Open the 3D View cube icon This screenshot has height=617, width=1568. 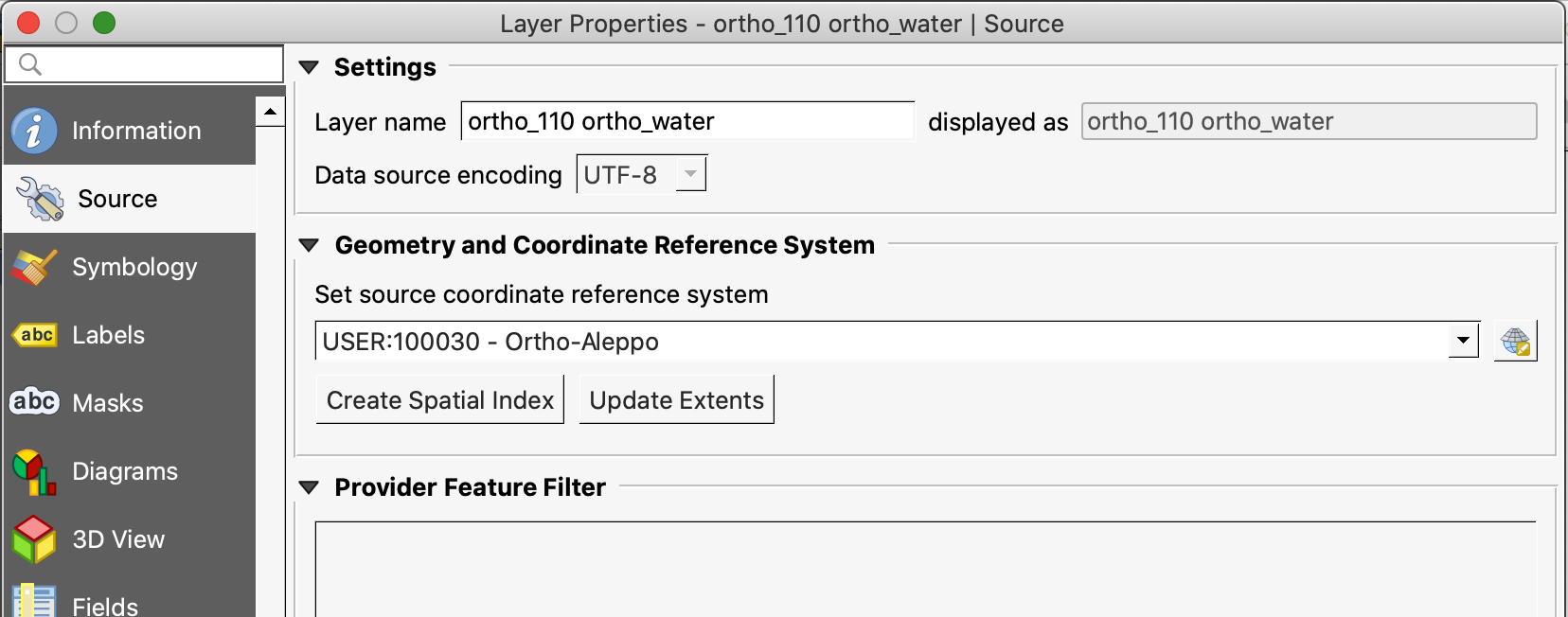tap(34, 539)
